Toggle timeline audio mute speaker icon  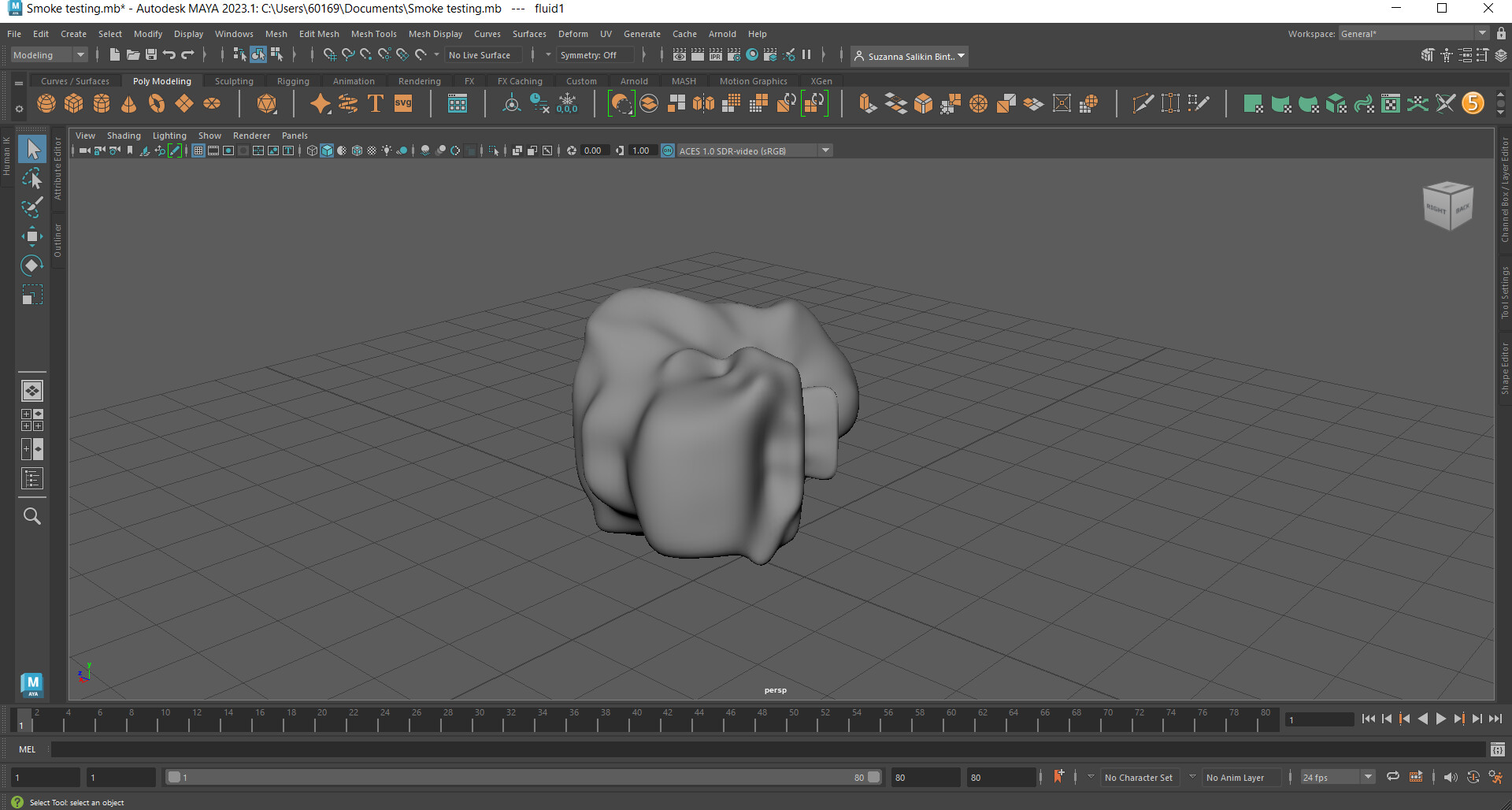pos(1450,777)
